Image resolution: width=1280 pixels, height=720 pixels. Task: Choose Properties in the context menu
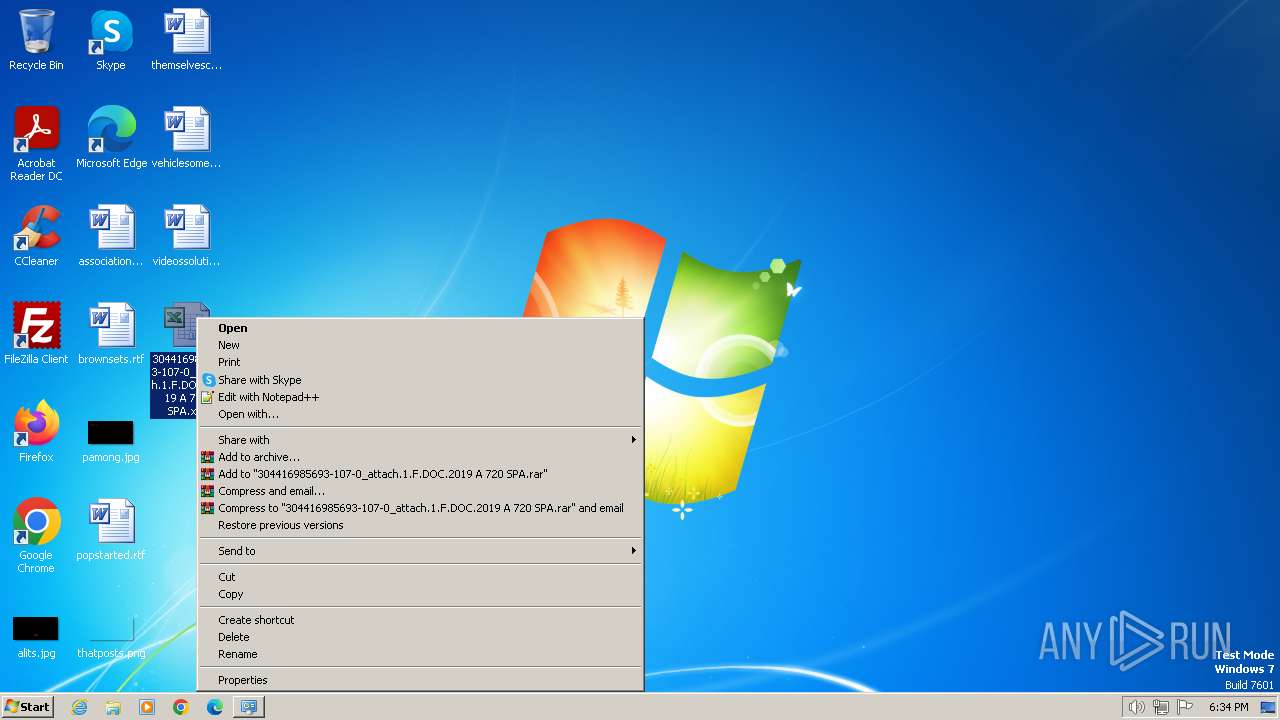coord(421,680)
